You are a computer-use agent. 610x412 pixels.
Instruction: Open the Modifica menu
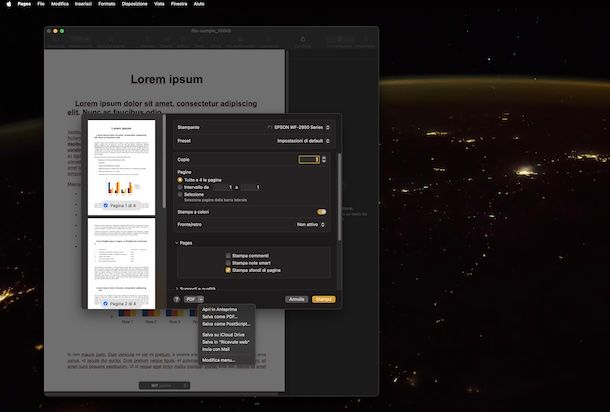tap(60, 4)
